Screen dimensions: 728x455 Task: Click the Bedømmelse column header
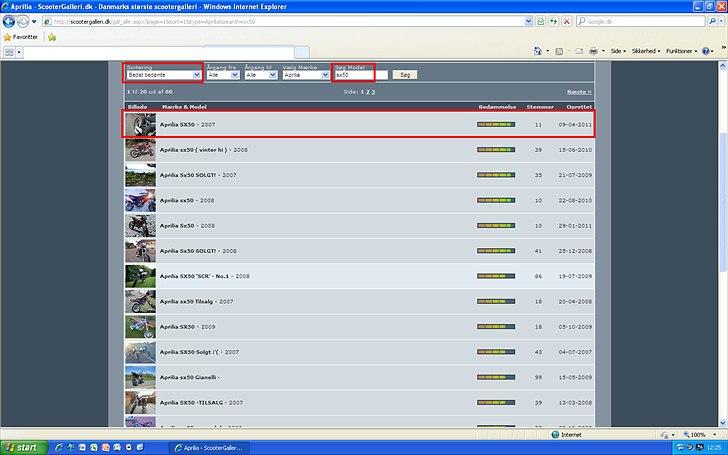[x=497, y=107]
